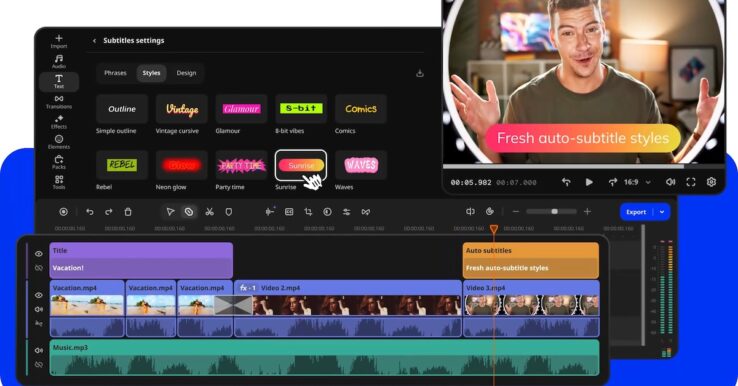Screen dimensions: 738x386
Task: Open the Export dropdown arrow
Action: (x=662, y=212)
